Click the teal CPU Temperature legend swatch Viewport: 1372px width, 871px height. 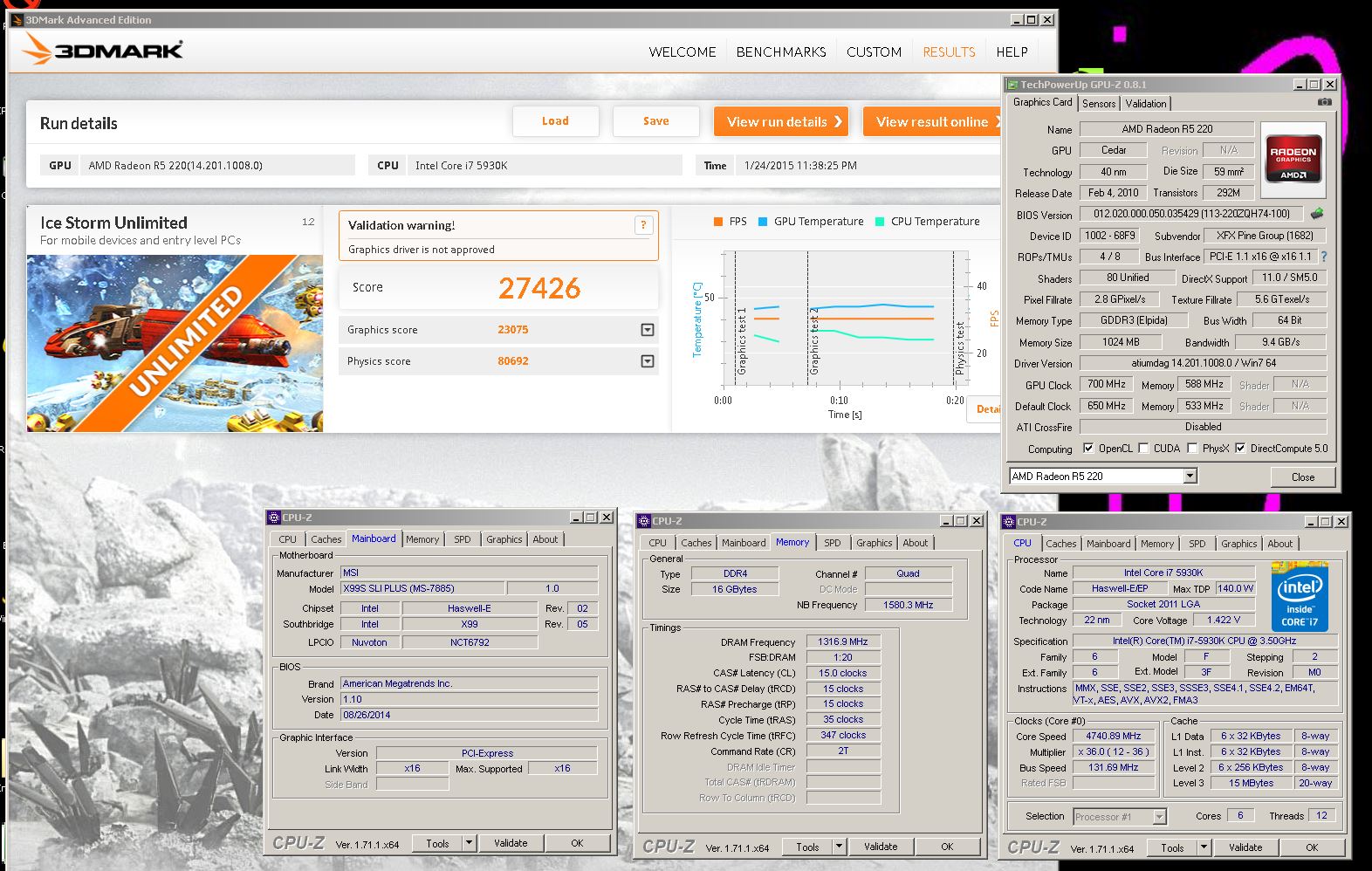point(880,222)
